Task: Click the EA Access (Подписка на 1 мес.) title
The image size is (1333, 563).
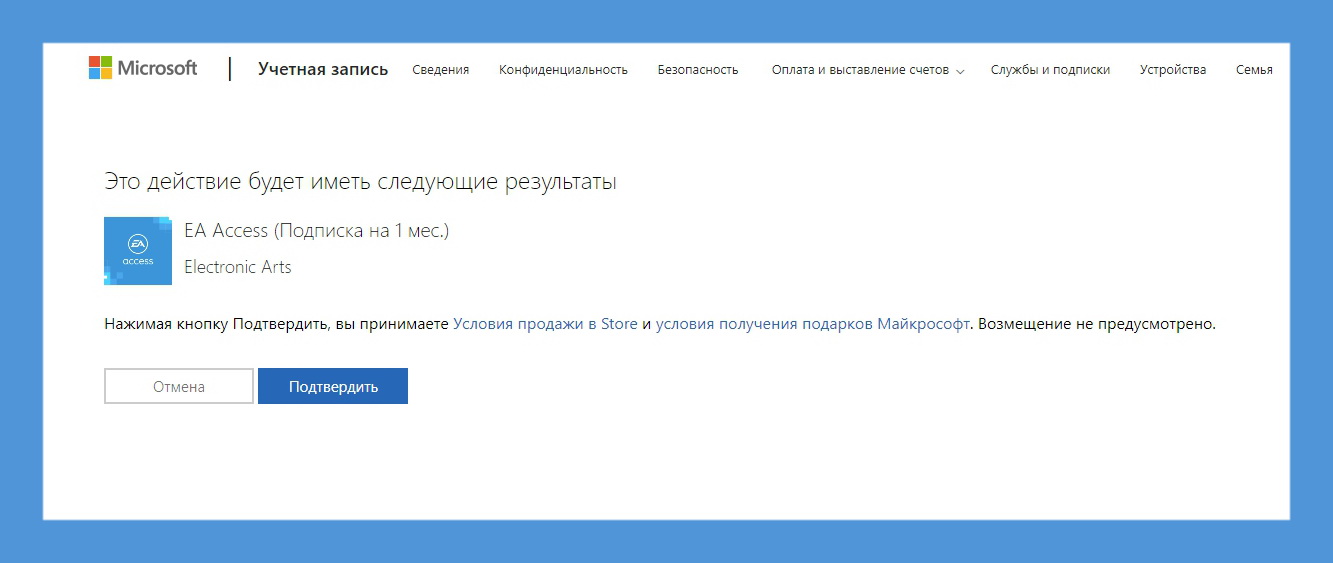Action: coord(316,231)
